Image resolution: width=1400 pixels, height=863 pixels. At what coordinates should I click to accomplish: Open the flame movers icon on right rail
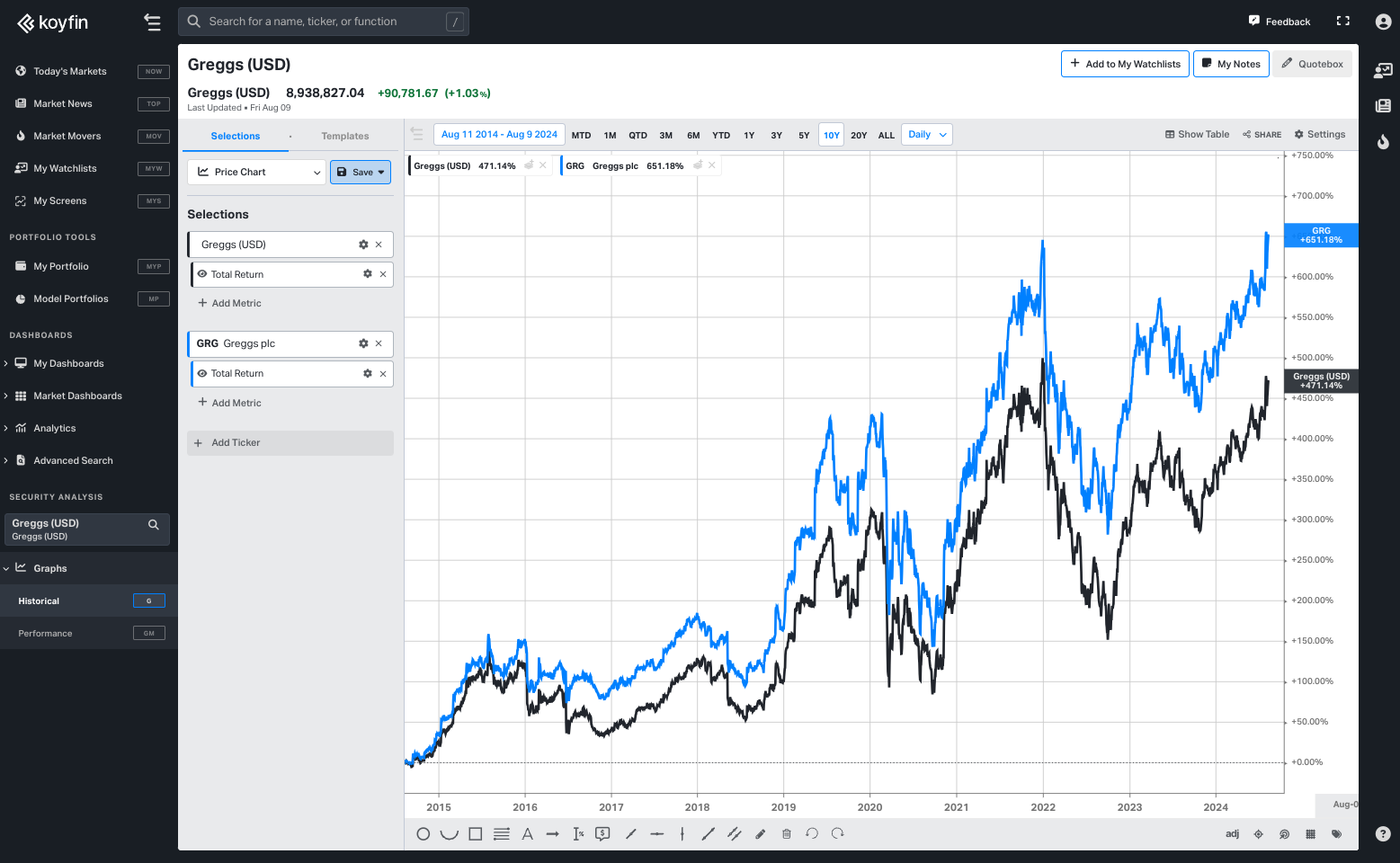1383,141
